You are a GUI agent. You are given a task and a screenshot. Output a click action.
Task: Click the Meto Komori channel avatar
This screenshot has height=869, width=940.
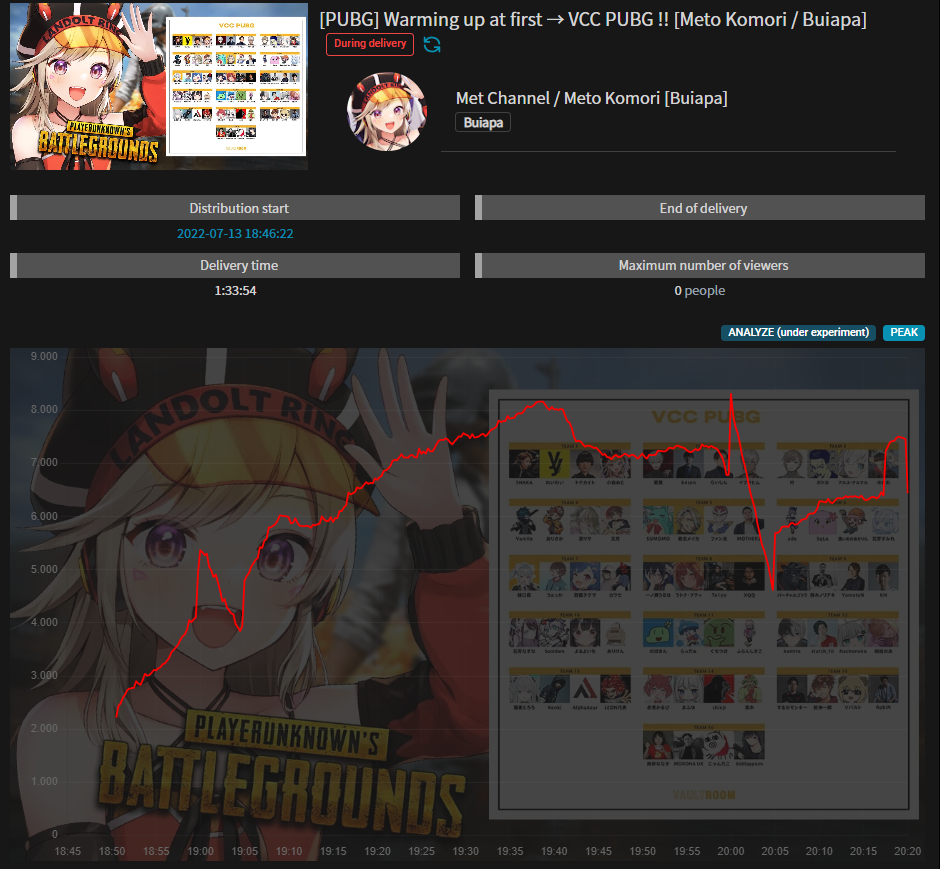(x=387, y=111)
